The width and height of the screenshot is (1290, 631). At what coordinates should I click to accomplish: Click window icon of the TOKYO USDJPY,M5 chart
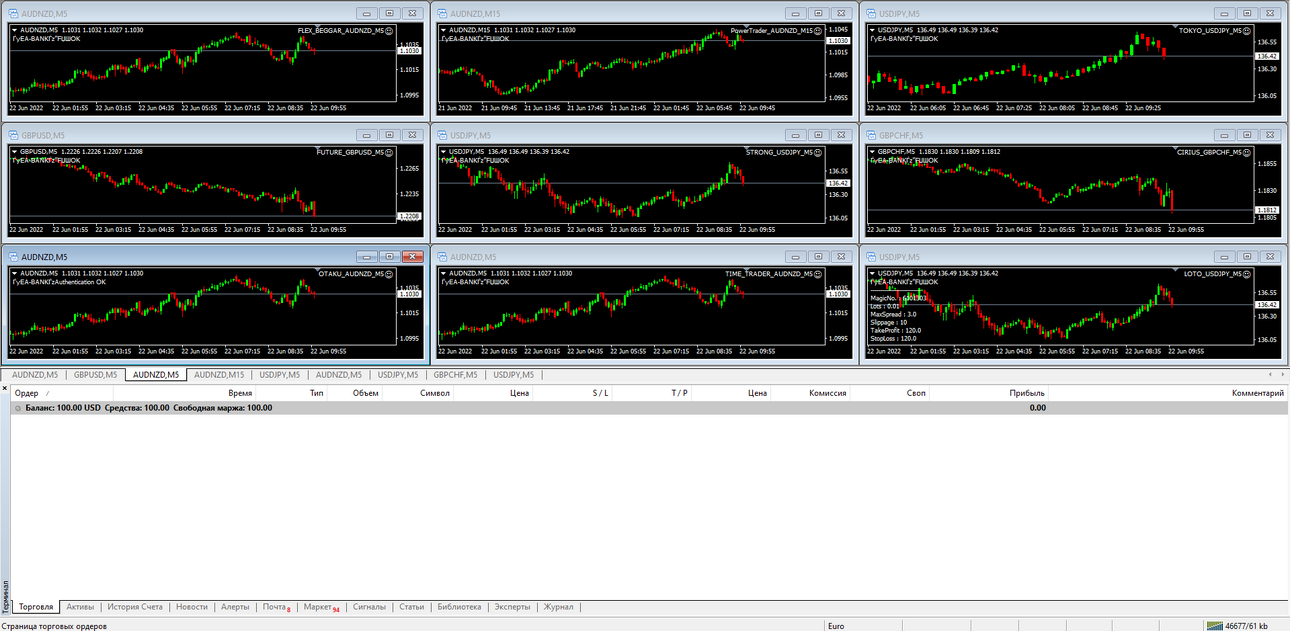(871, 14)
